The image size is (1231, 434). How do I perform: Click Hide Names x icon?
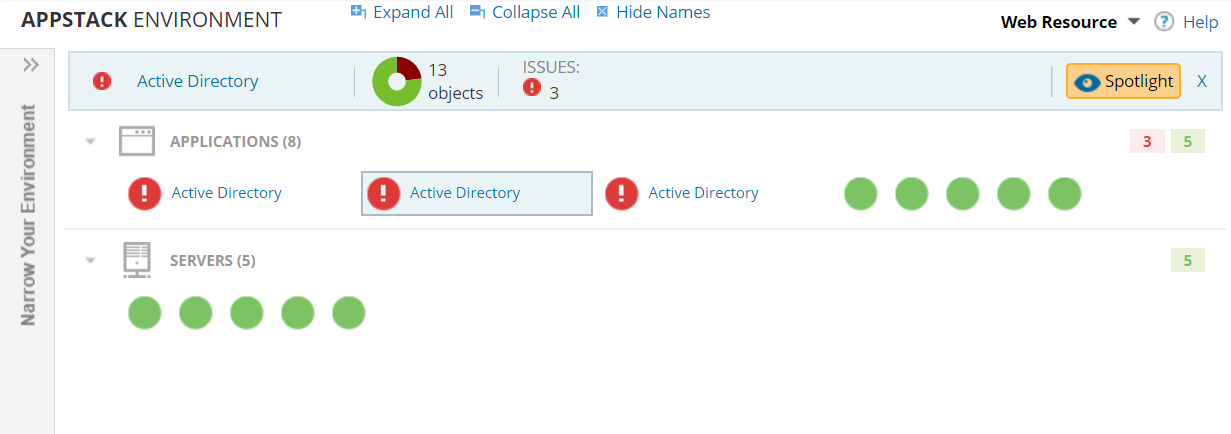coord(602,12)
